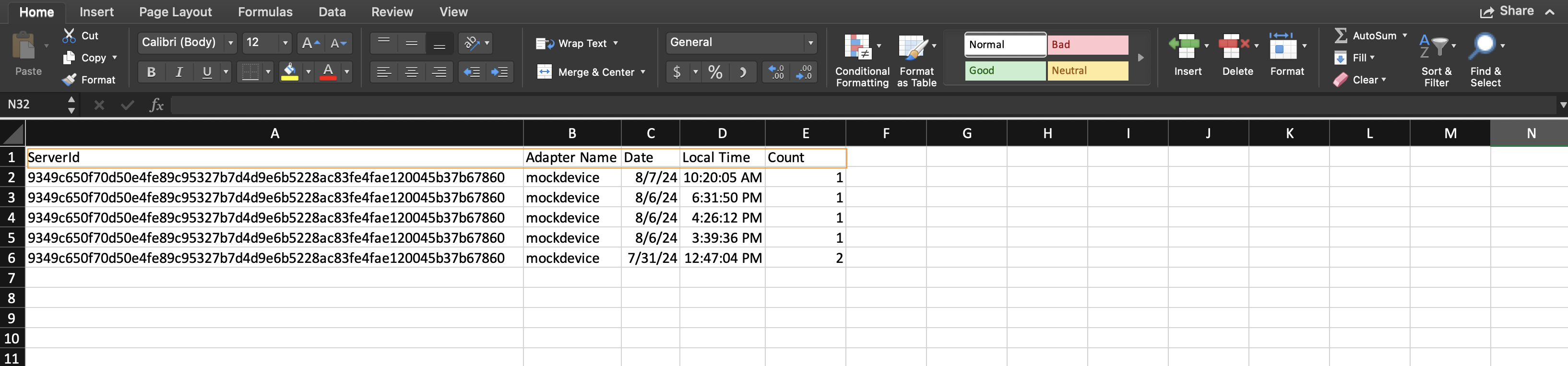Open the Page Layout tab
Screen dimensions: 1568x366
(175, 12)
